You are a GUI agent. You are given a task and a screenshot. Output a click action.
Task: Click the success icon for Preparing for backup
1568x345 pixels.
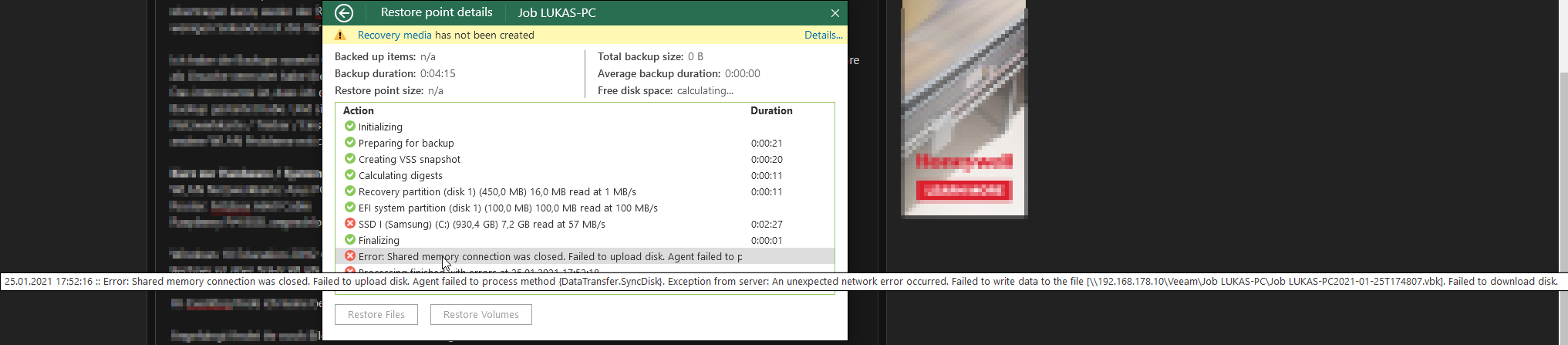pos(350,142)
